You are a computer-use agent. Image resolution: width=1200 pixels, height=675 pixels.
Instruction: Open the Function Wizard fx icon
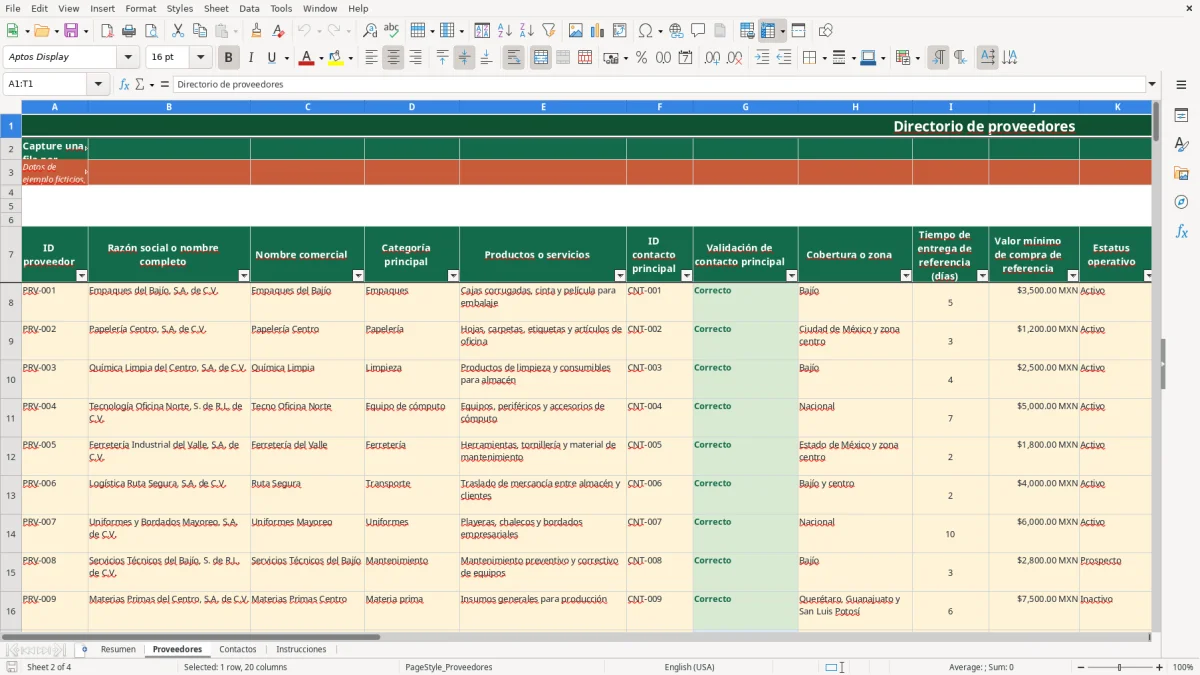click(124, 84)
